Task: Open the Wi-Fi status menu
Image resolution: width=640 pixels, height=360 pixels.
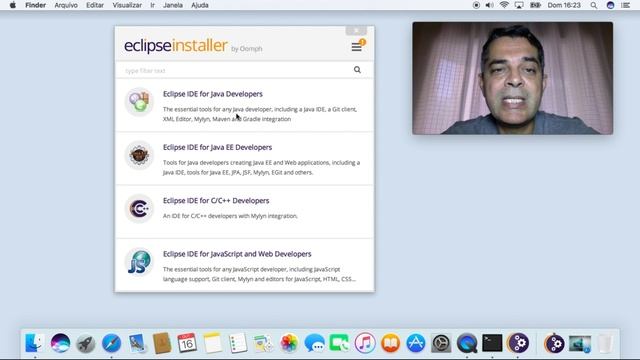Action: [504, 5]
